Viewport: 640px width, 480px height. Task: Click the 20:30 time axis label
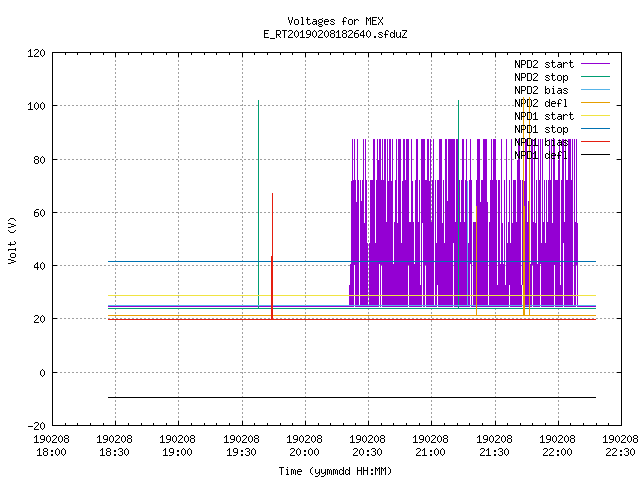[368, 452]
